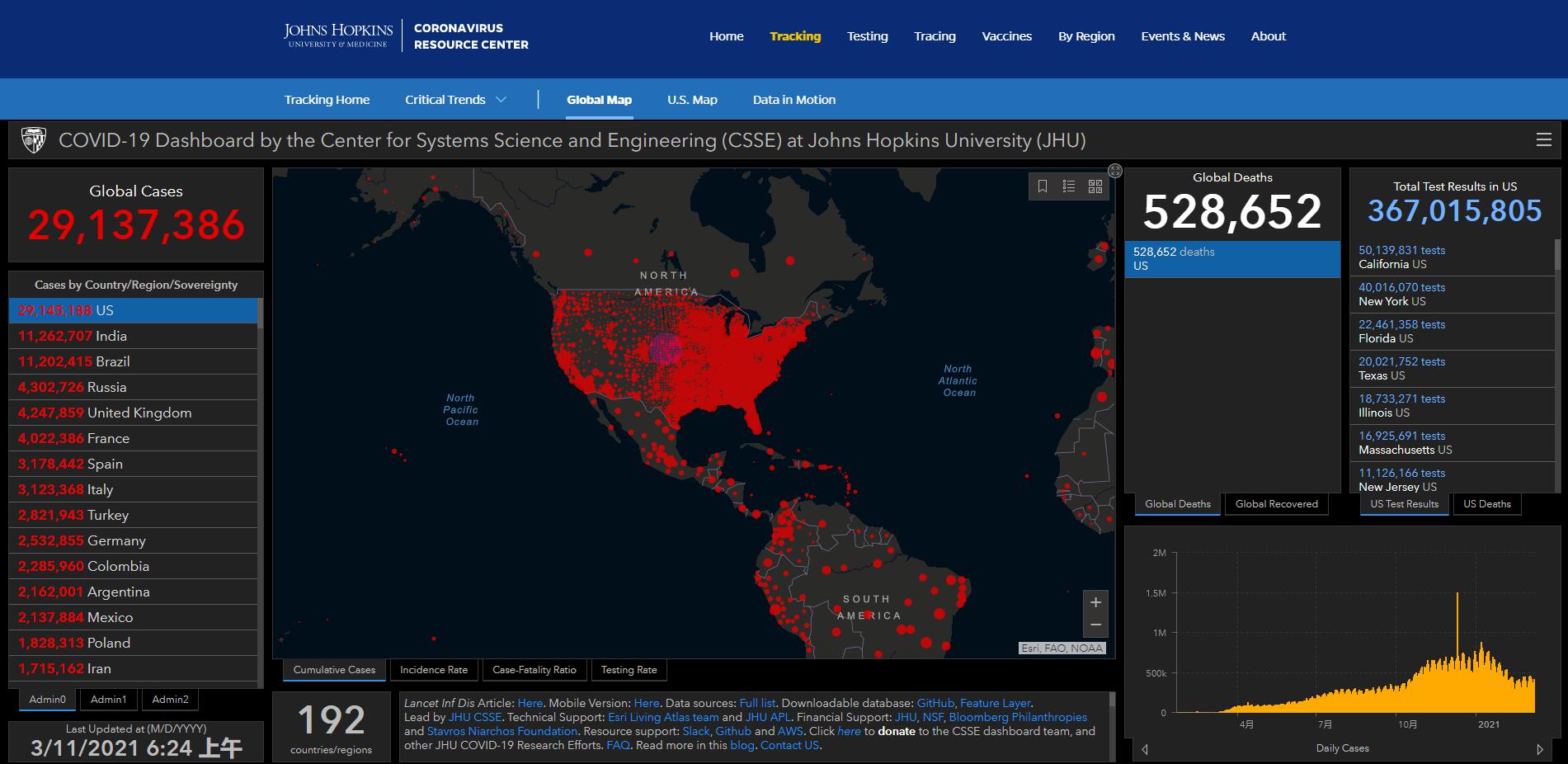Open the Home menu item
The height and width of the screenshot is (764, 1568).
coord(726,36)
